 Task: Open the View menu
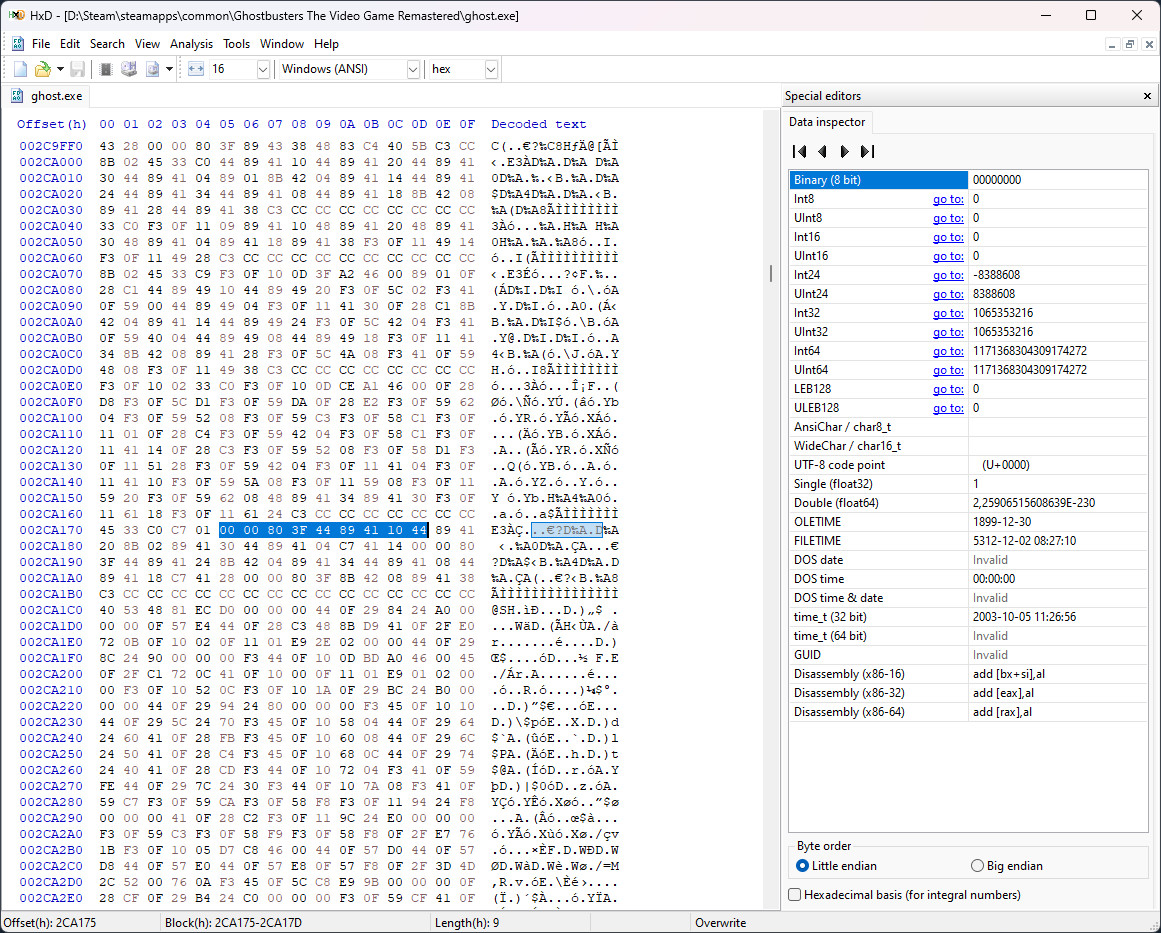(147, 44)
